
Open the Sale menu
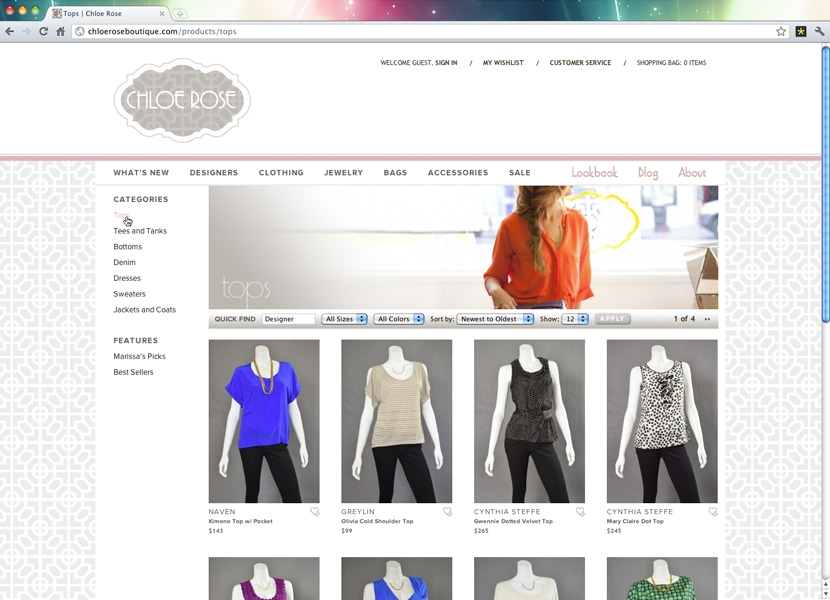pyautogui.click(x=520, y=173)
